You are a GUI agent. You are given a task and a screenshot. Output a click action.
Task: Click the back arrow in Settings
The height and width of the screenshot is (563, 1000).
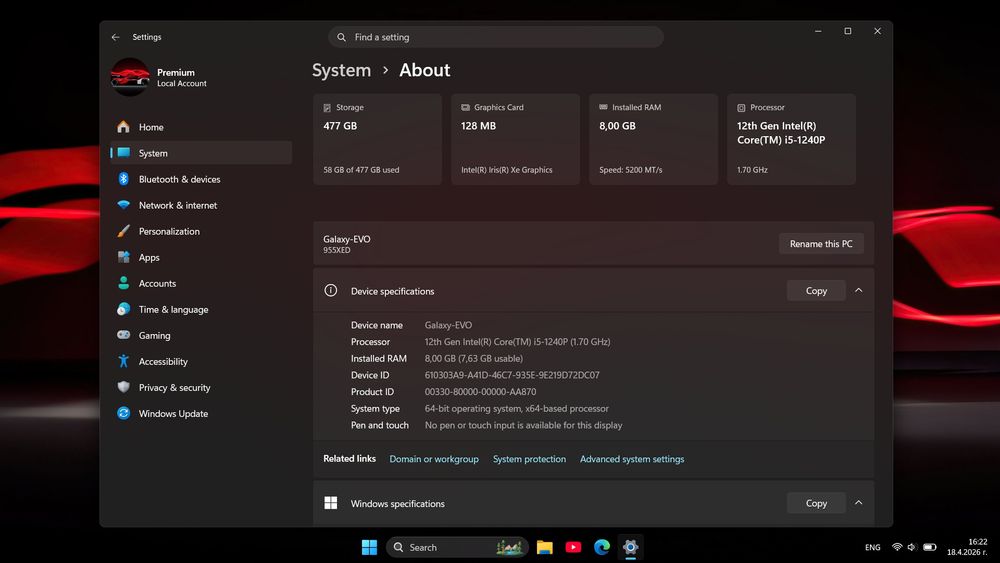[115, 37]
